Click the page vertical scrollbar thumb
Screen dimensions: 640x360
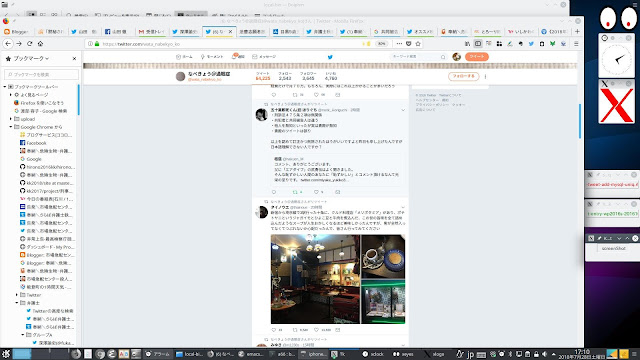pos(580,121)
